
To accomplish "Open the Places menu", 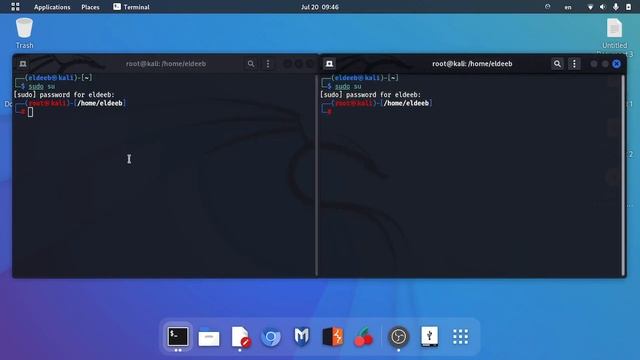I will 90,7.
